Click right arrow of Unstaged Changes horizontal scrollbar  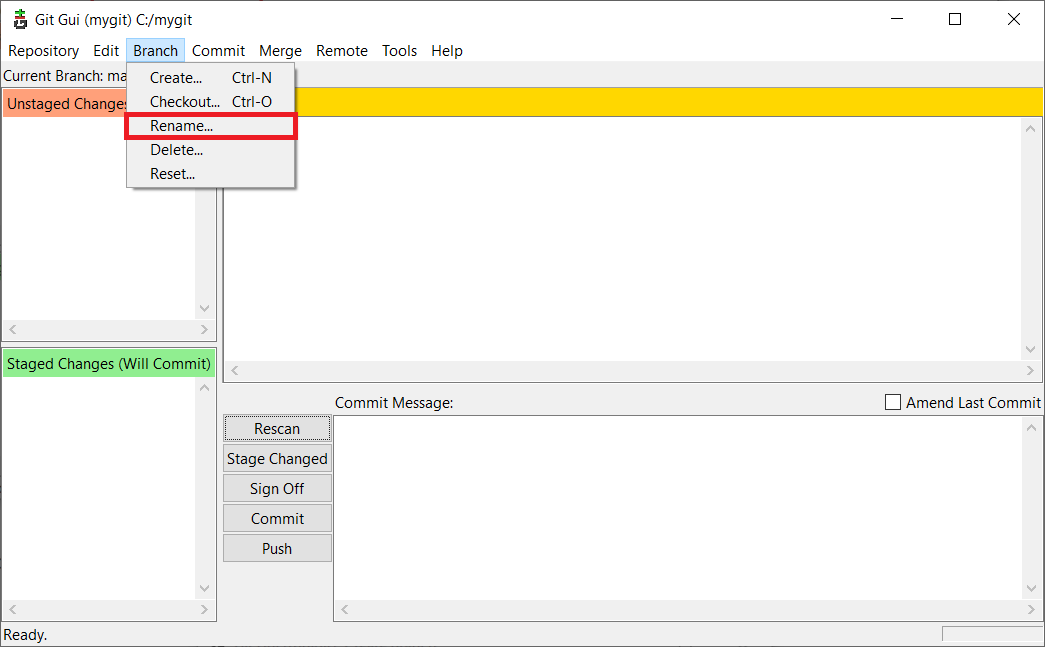click(205, 330)
